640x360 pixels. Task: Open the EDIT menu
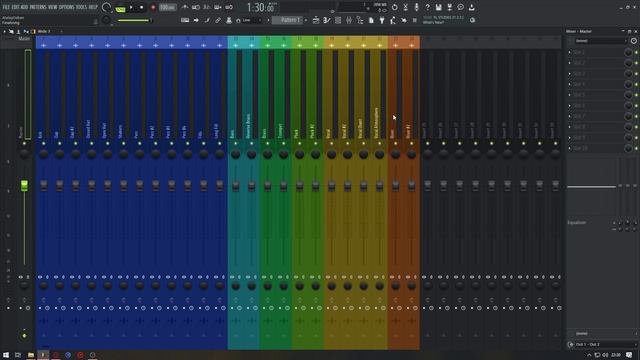pos(16,7)
